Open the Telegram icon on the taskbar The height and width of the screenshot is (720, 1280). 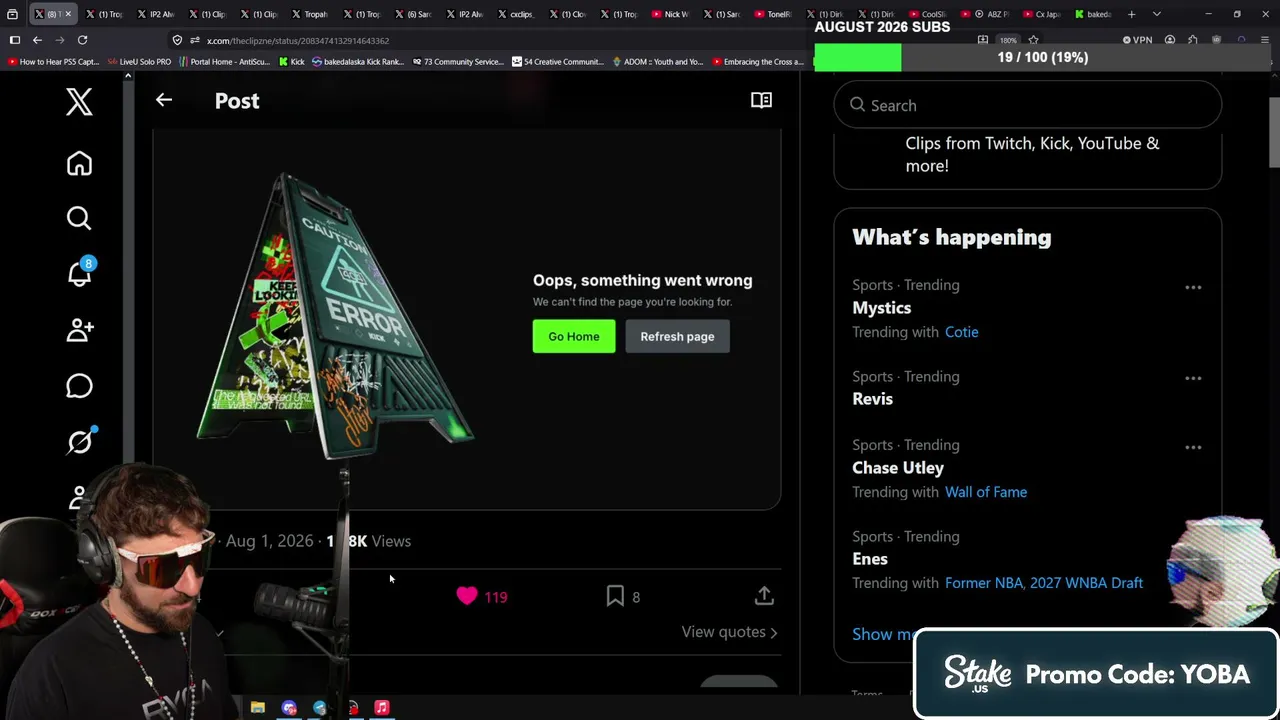(x=320, y=708)
